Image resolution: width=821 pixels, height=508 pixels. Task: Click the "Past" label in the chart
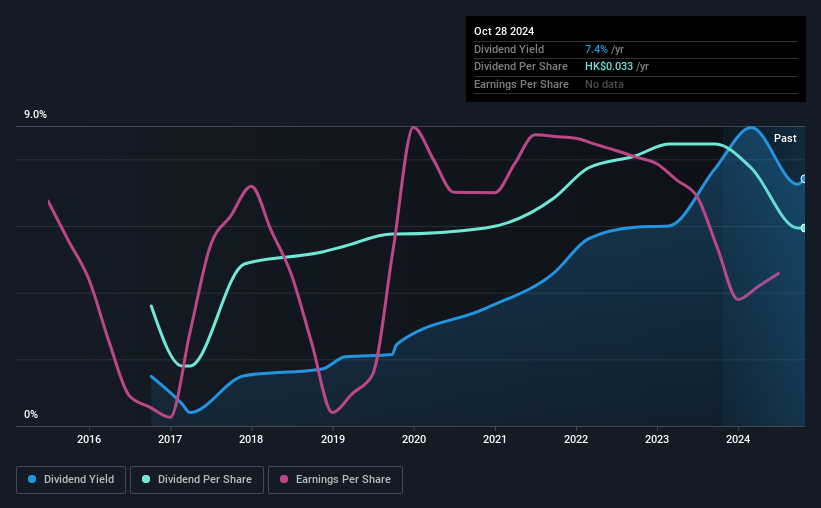(785, 138)
